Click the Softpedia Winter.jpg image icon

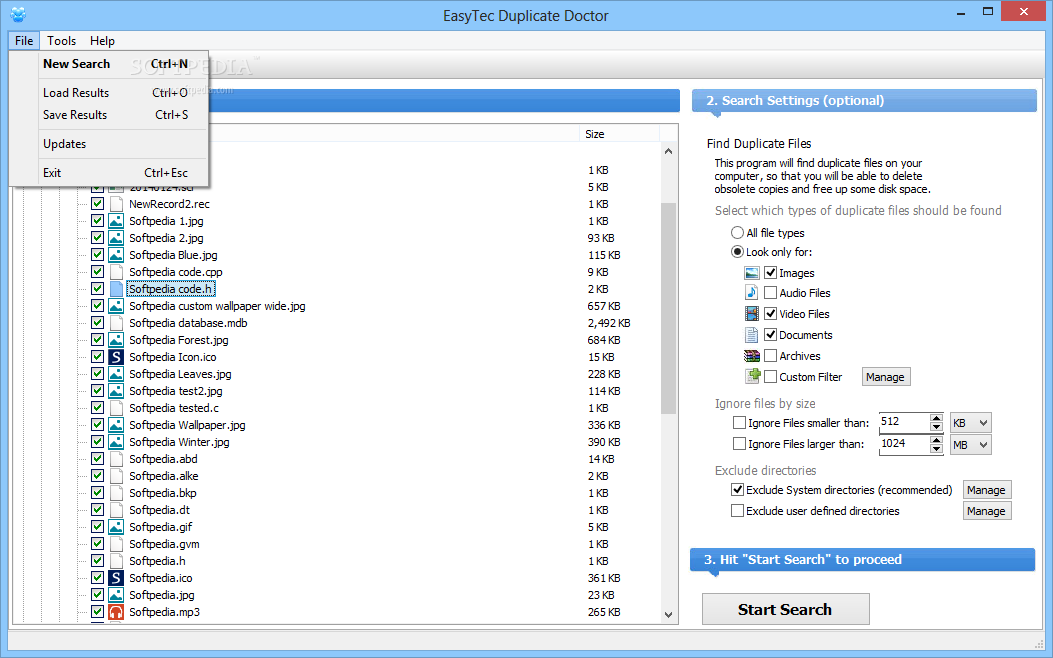click(116, 442)
